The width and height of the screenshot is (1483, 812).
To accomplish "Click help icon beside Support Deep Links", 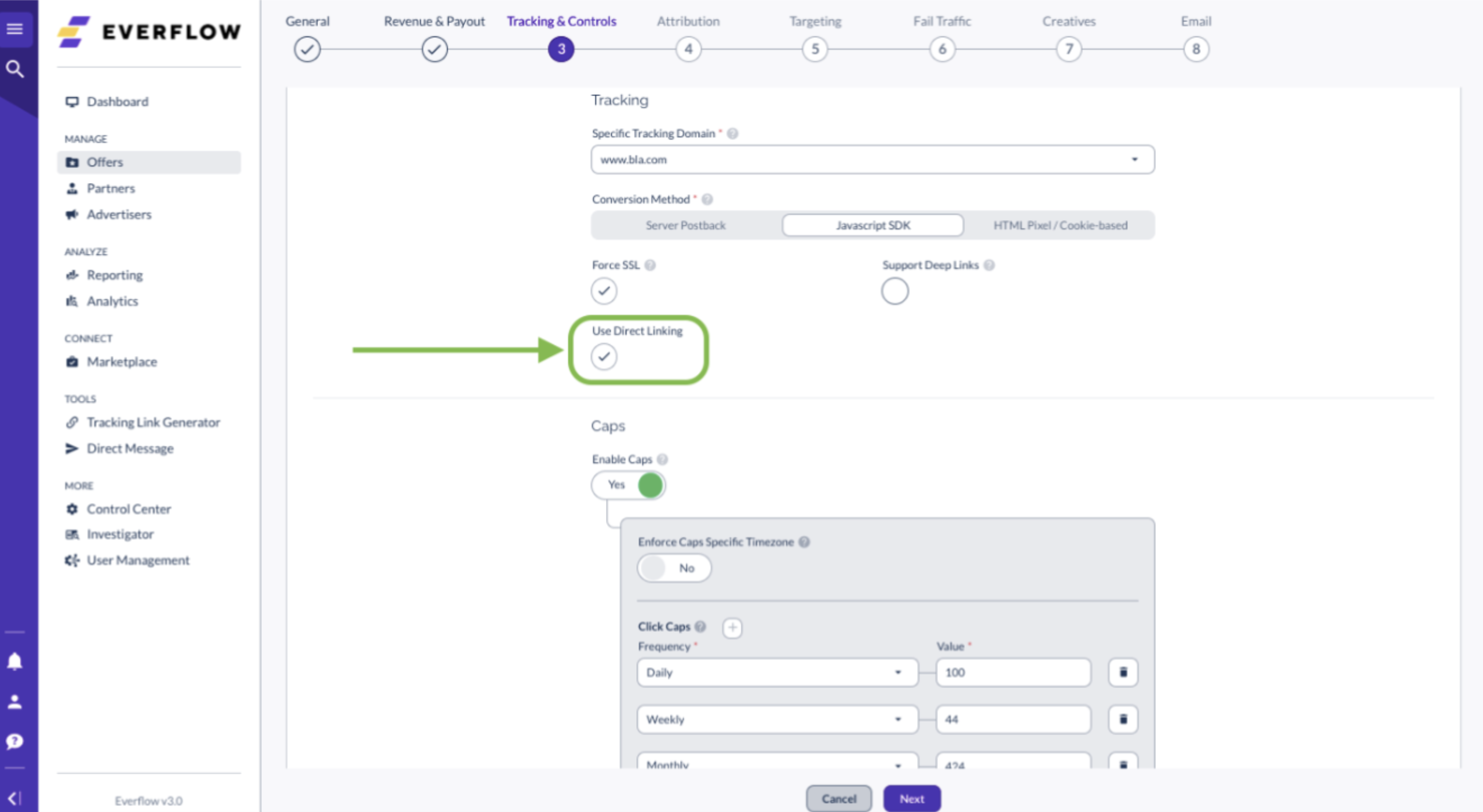I will coord(989,265).
